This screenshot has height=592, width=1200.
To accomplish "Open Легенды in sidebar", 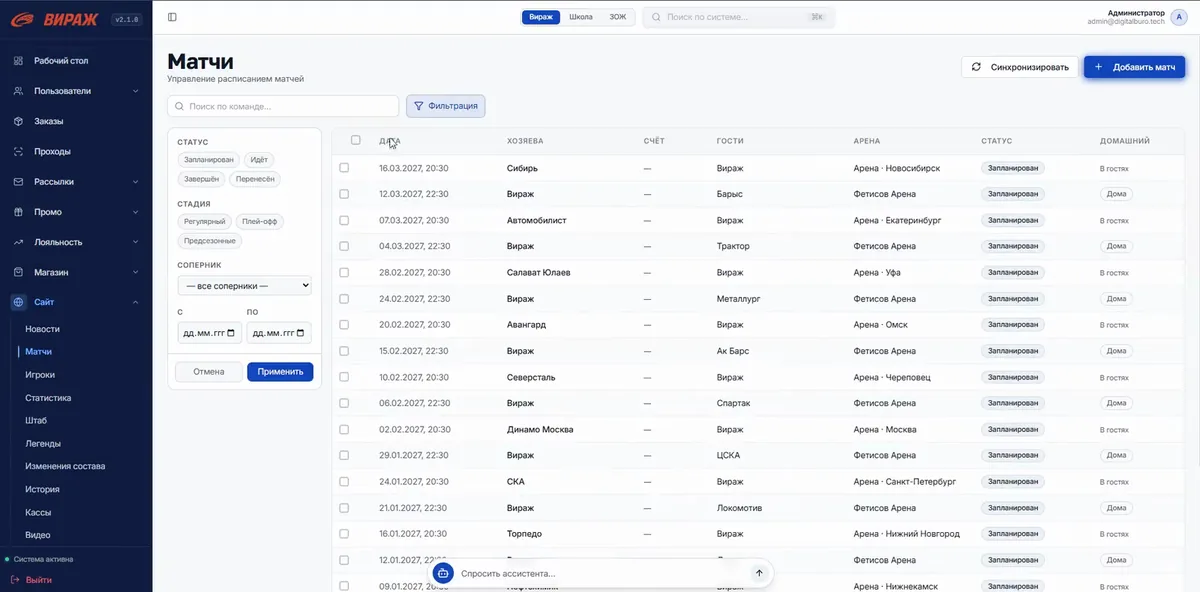I will 43,443.
